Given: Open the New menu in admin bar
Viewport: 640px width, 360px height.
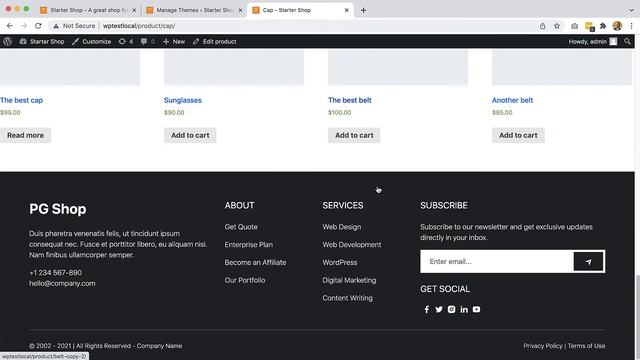Looking at the screenshot, I should 174,41.
